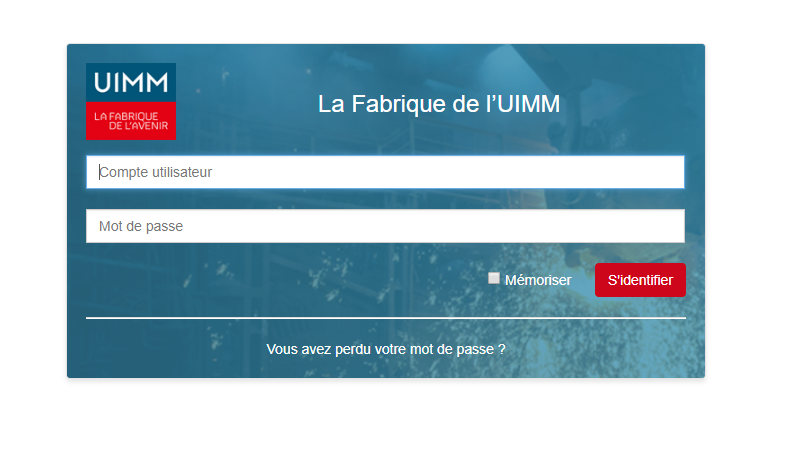
Task: Click the blank white page area below the login panel
Action: [386, 413]
